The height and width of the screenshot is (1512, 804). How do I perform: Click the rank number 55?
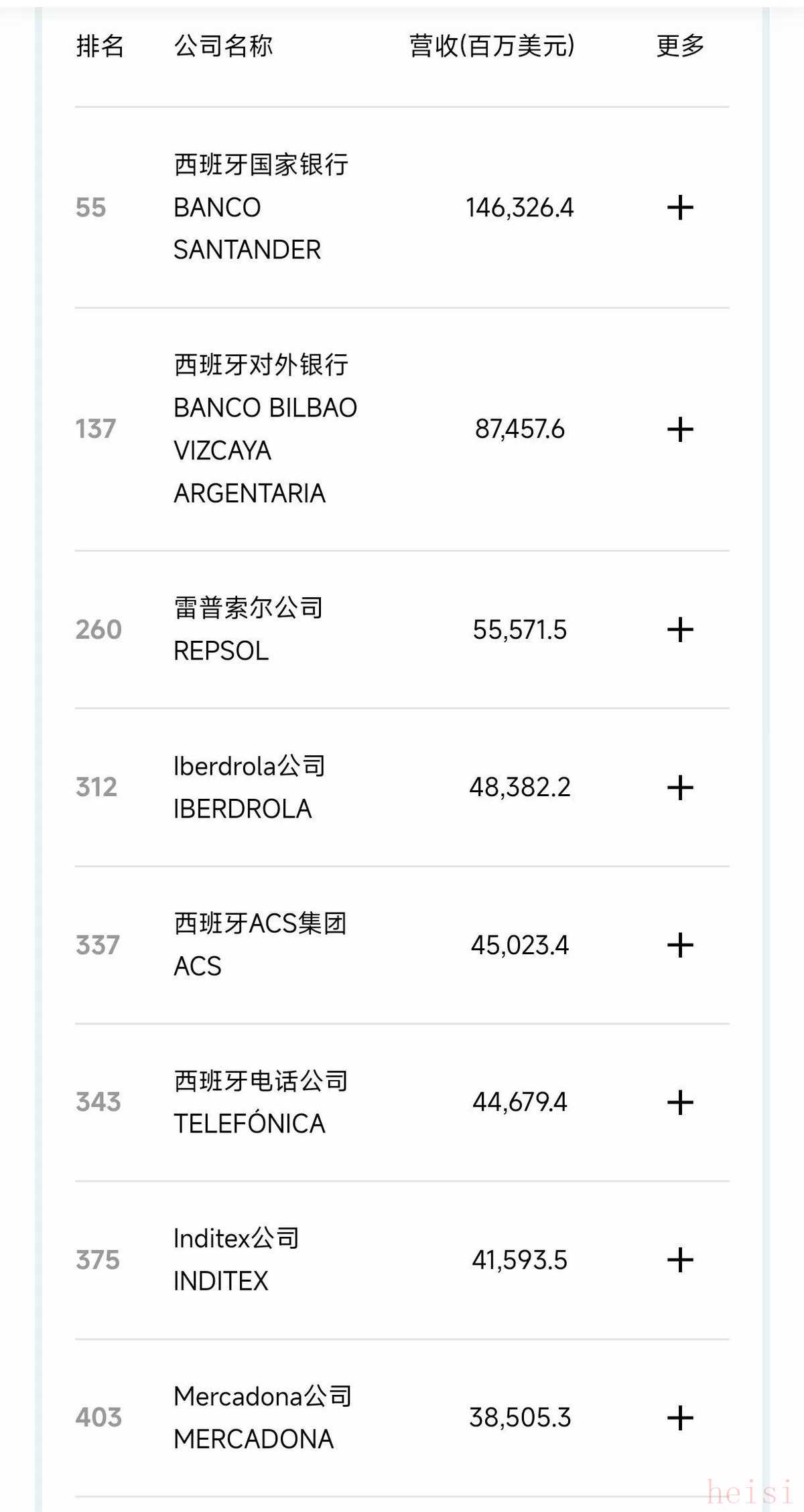point(91,208)
